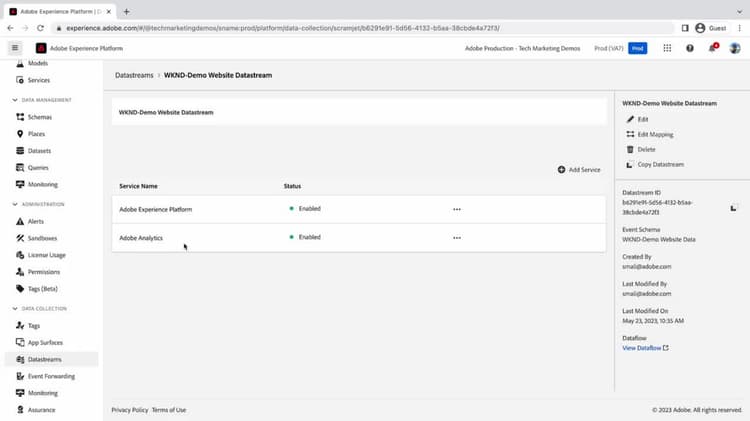Screen dimensions: 750x421
Task: Open Tags under Data Collection
Action: [33, 326]
